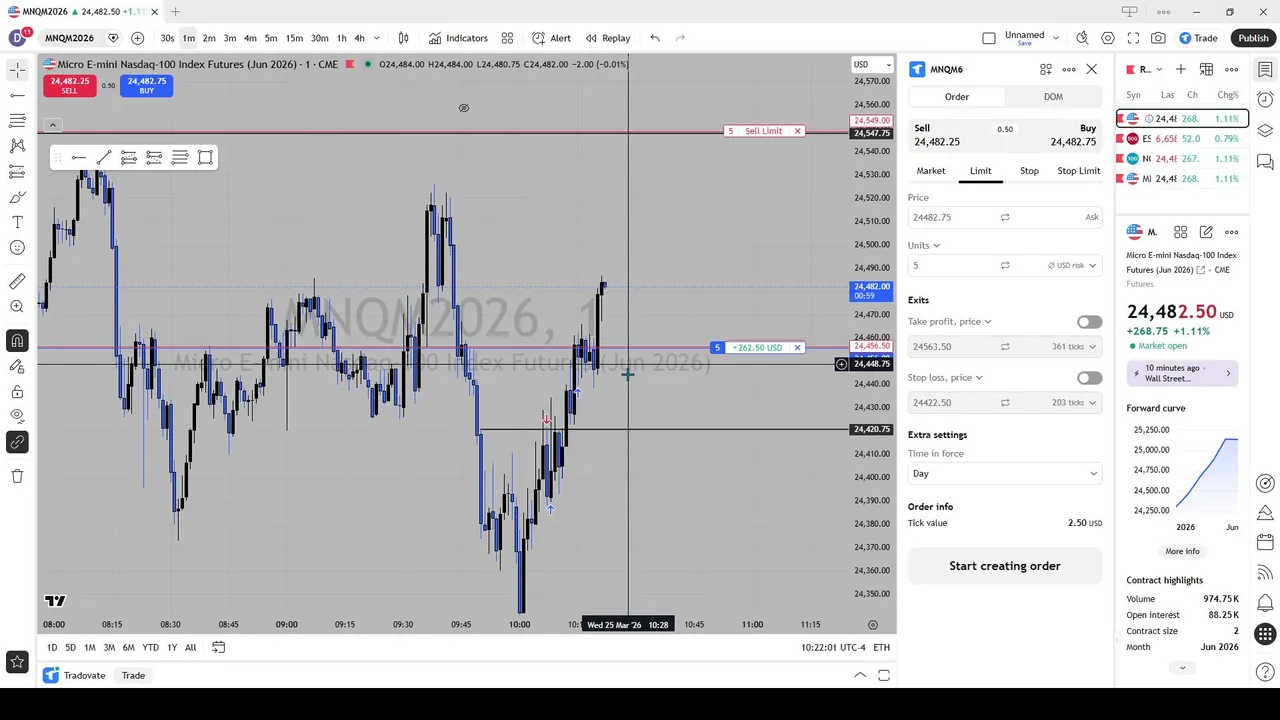Select the 1D date range button
This screenshot has width=1280, height=720.
click(x=52, y=647)
